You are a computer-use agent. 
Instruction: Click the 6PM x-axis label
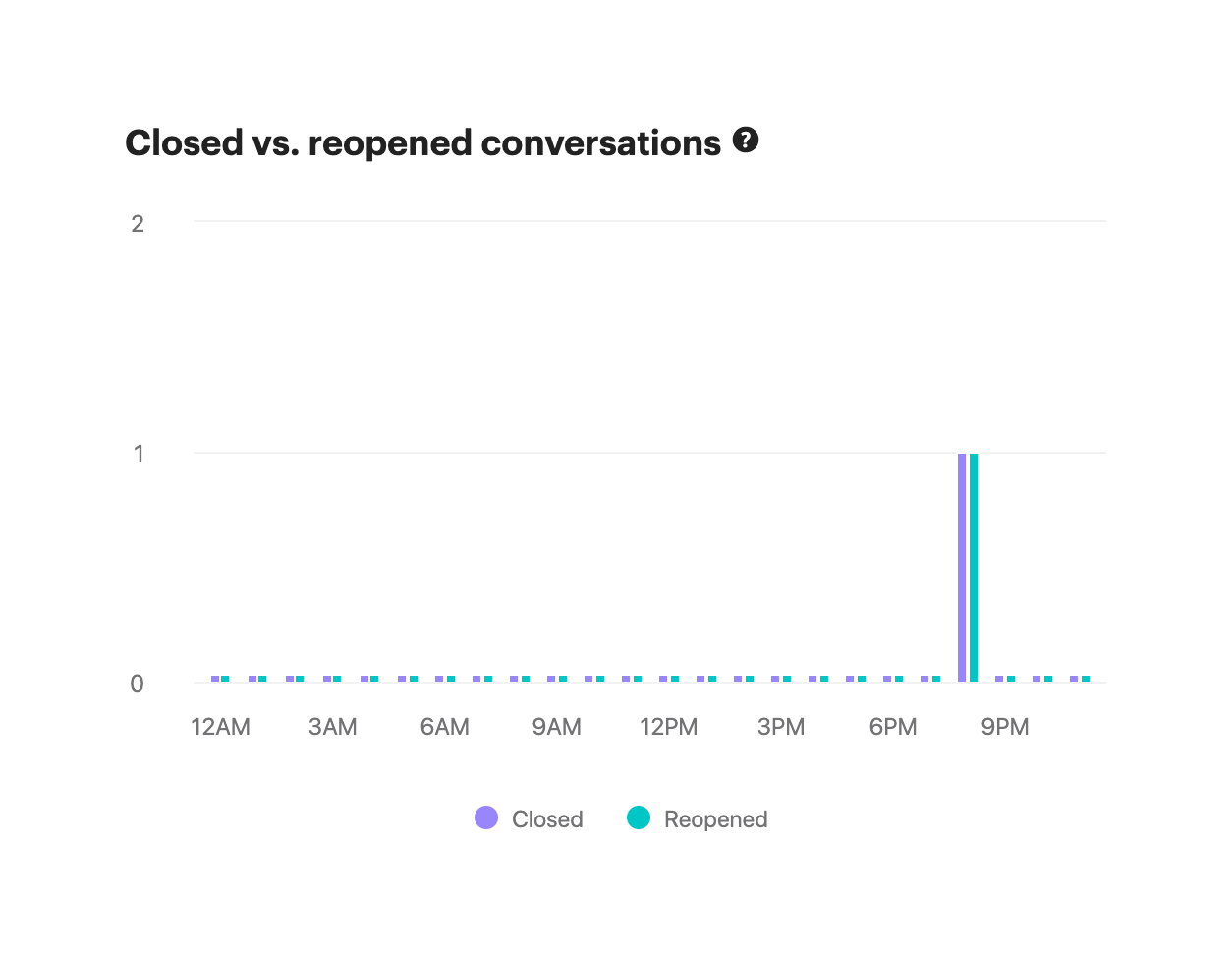tap(893, 727)
